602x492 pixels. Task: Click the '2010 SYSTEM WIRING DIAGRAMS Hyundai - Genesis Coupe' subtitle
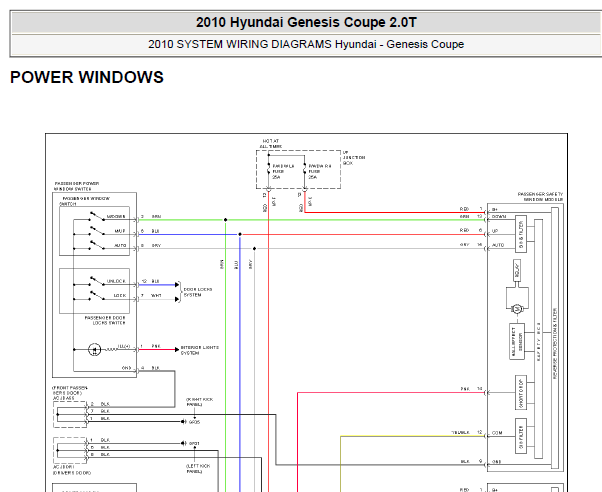306,44
